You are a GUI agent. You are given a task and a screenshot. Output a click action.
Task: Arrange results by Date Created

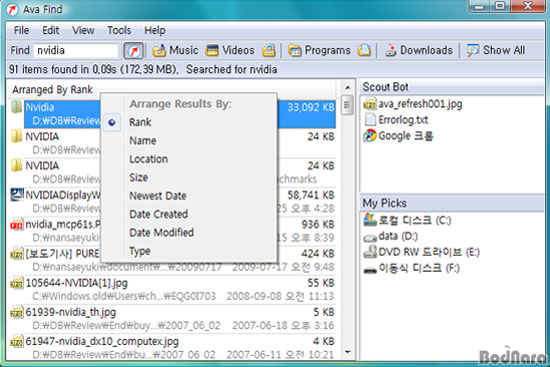[x=159, y=214]
